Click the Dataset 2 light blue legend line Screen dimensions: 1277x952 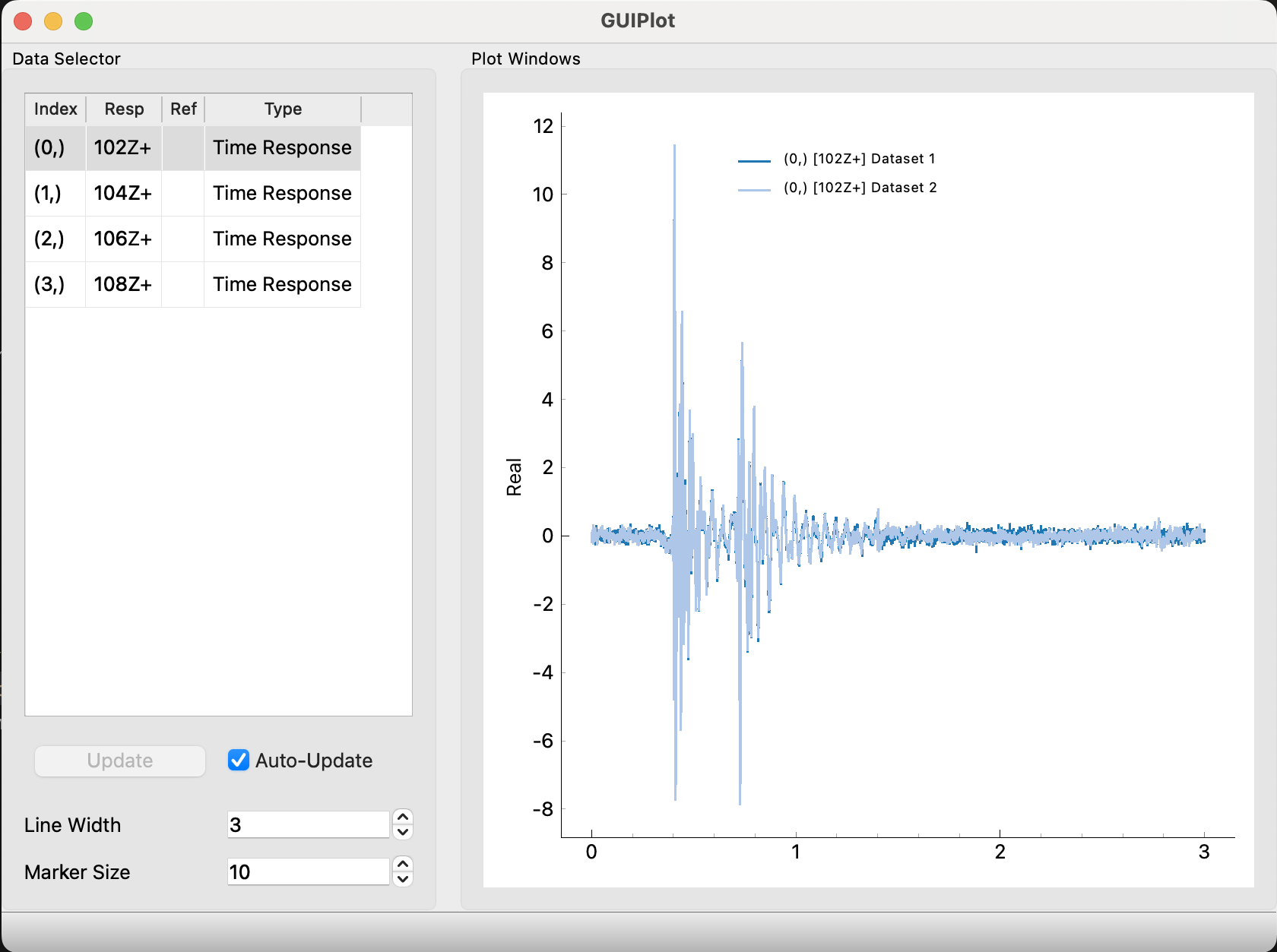click(x=754, y=189)
